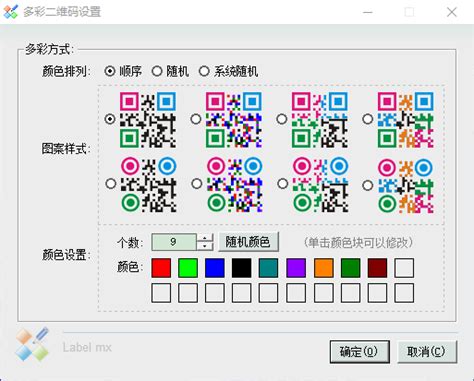Viewport: 474px width, 381px height.
Task: Select radio for third round-corner QR pattern
Action: click(x=283, y=184)
